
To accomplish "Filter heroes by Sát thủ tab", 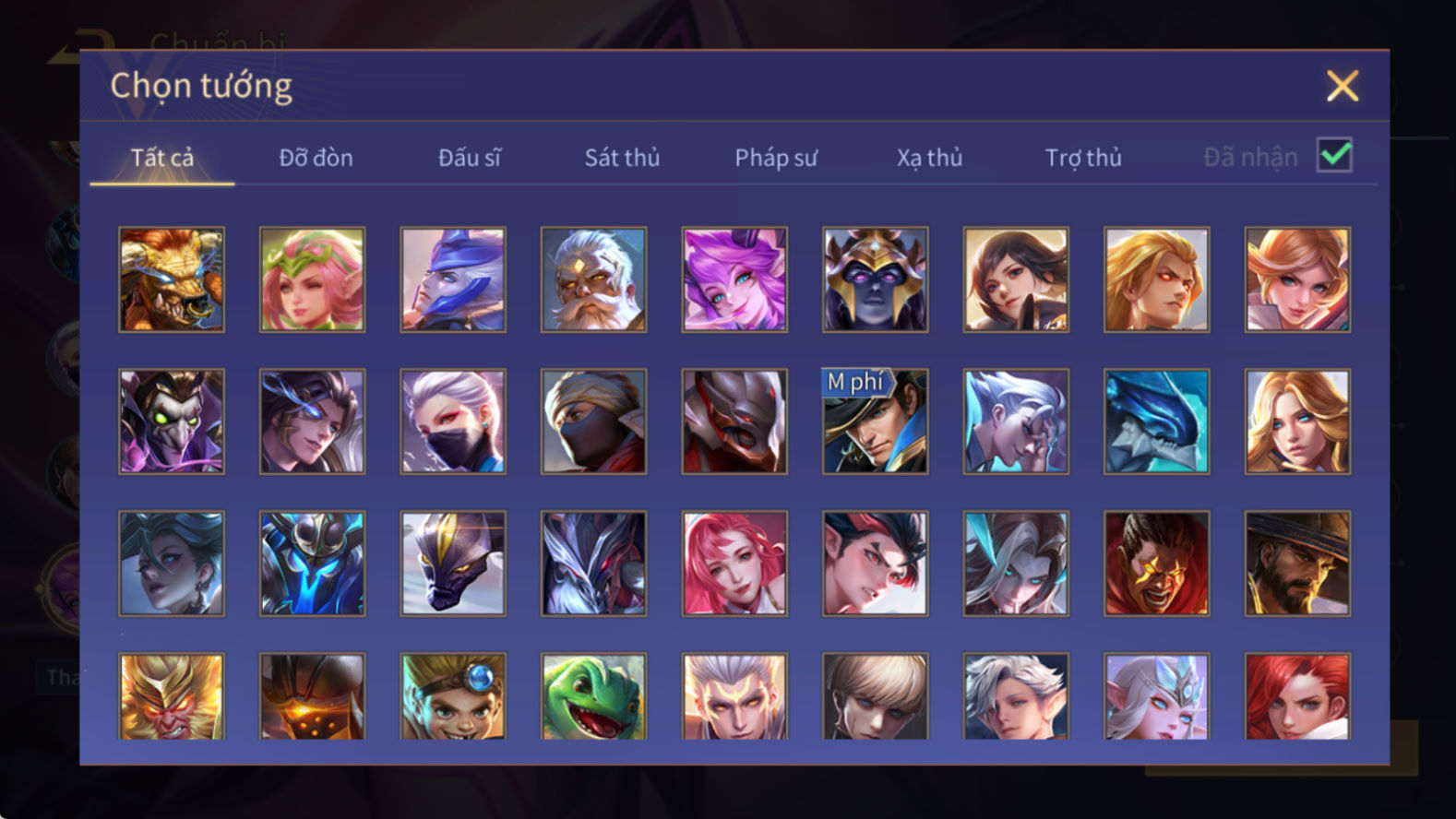I will (x=623, y=158).
